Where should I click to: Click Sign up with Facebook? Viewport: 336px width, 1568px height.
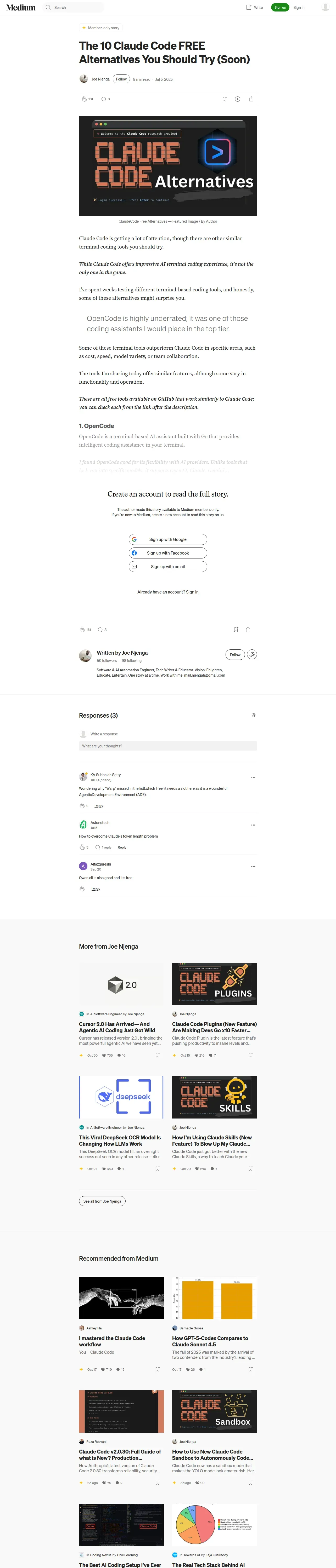click(x=168, y=553)
